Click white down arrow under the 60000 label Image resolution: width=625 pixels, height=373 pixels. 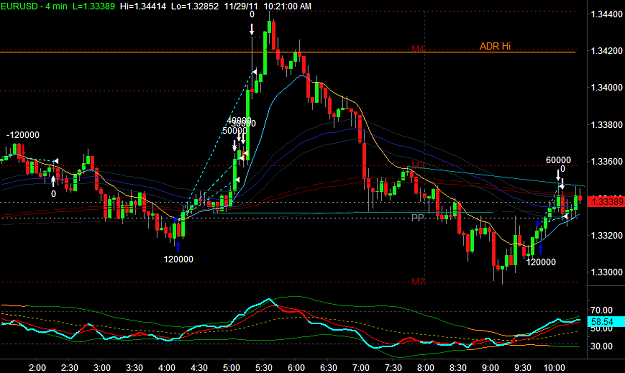[x=558, y=175]
